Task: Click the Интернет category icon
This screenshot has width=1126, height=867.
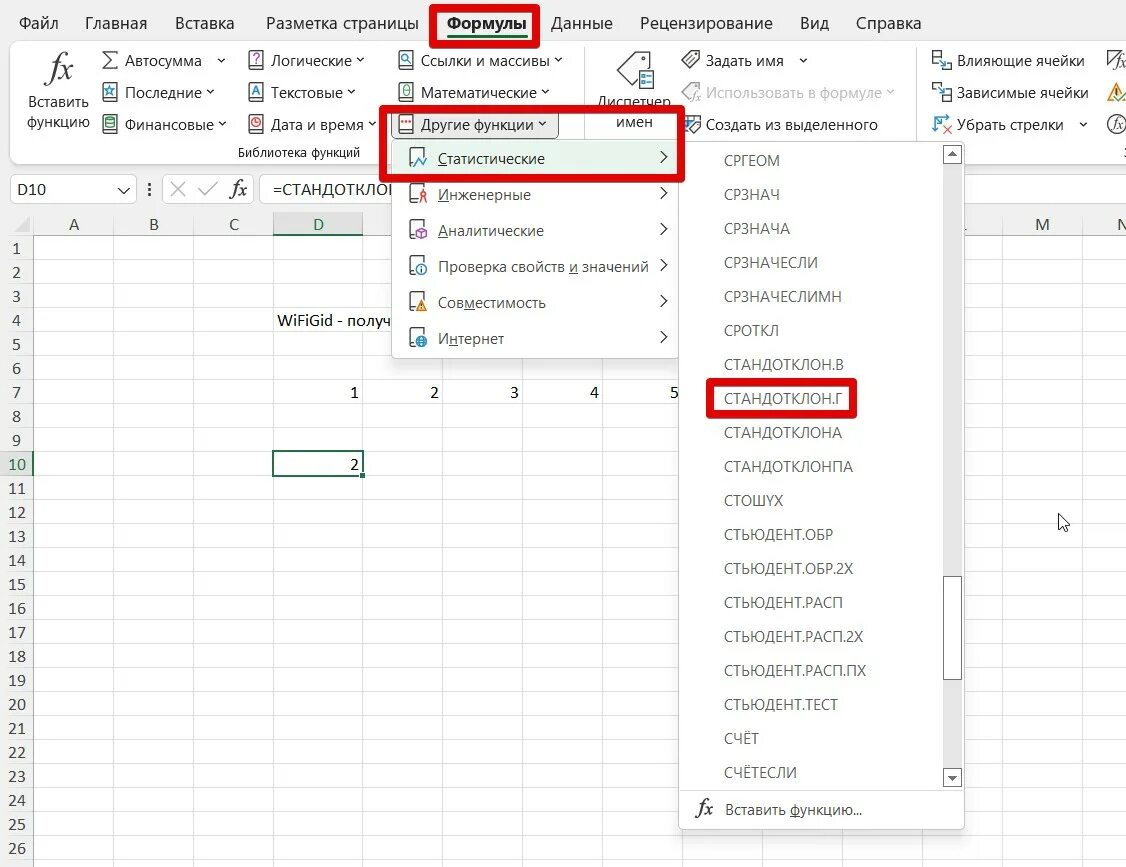Action: point(418,338)
